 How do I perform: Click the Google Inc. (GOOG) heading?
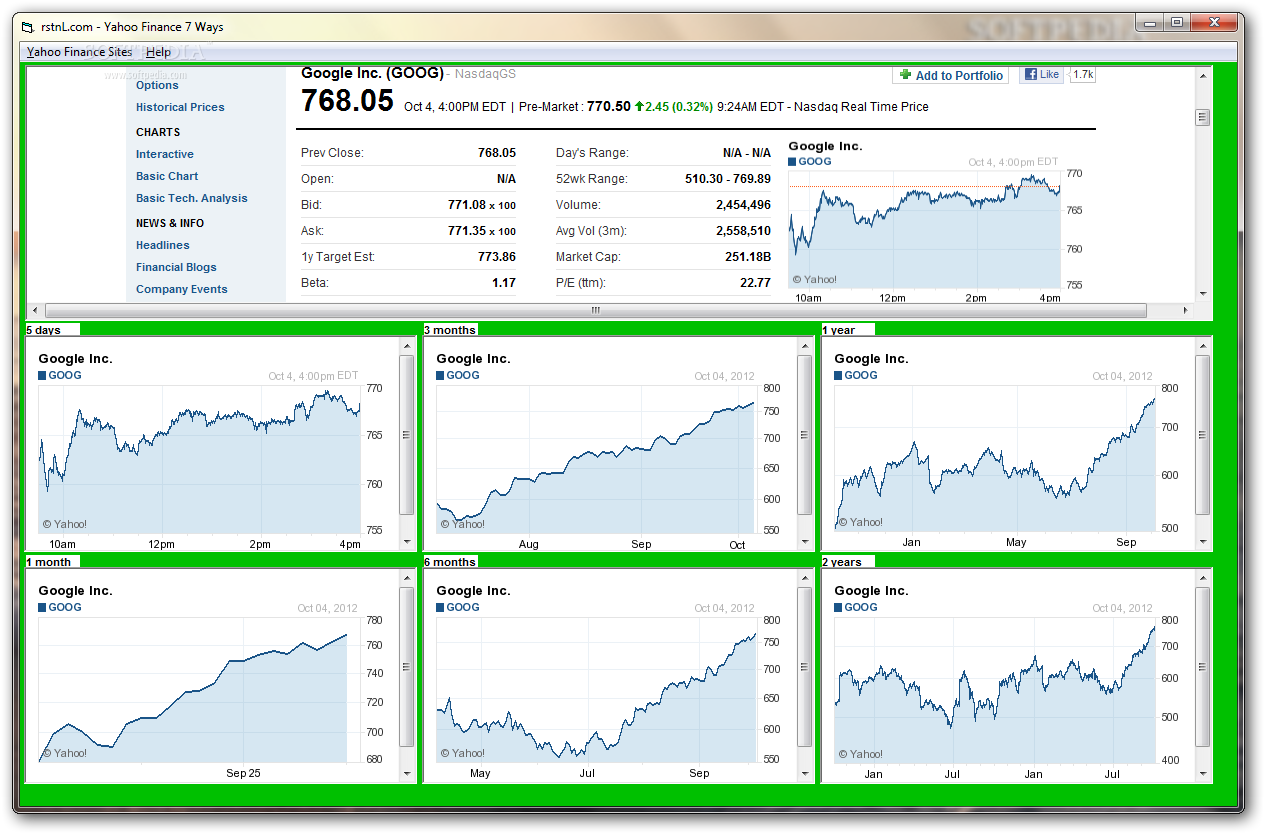tap(372, 73)
